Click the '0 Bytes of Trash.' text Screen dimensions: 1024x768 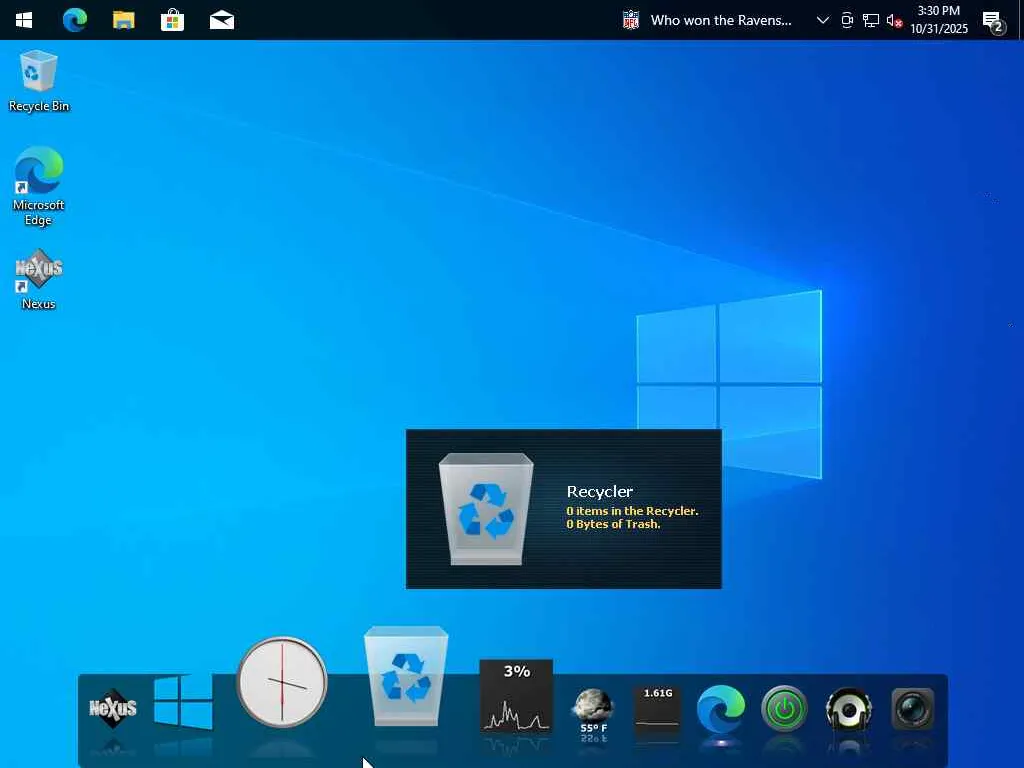613,524
